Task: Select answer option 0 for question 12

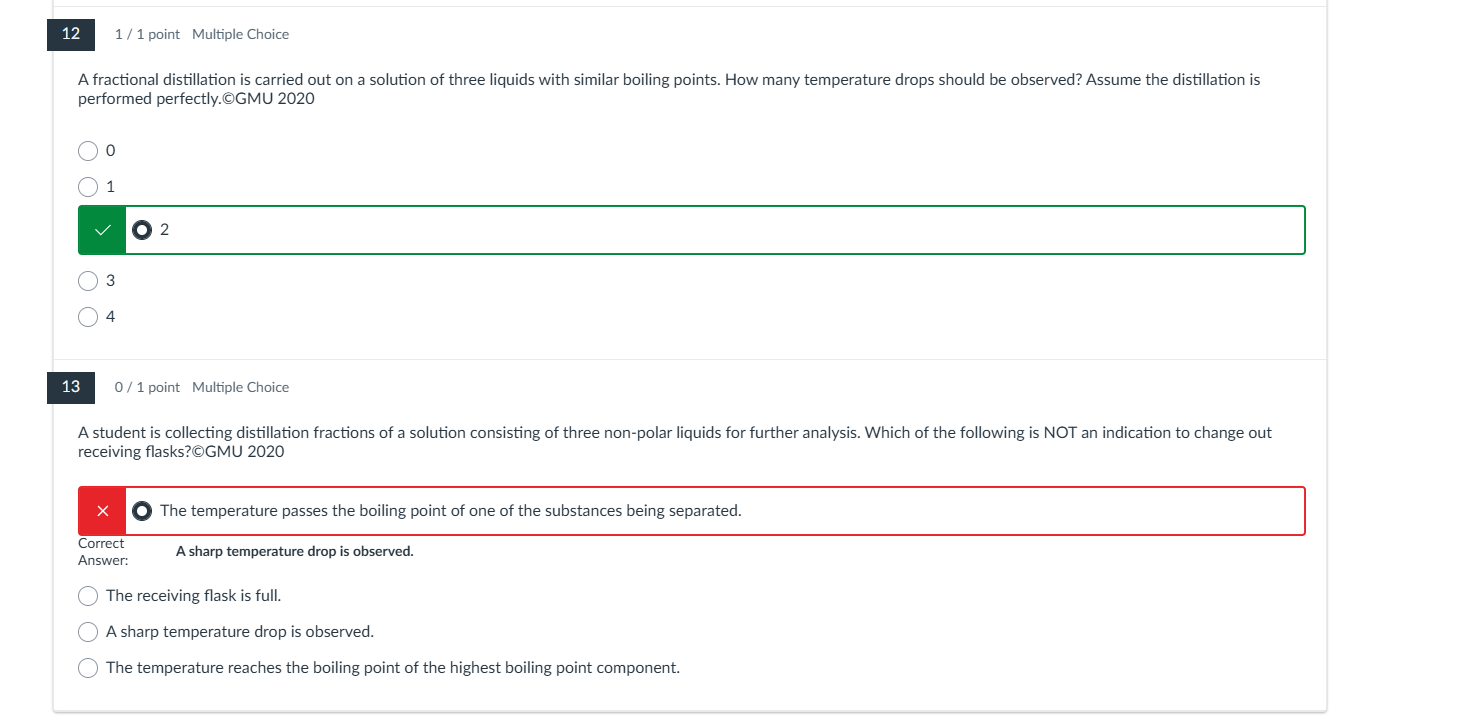Action: point(89,151)
